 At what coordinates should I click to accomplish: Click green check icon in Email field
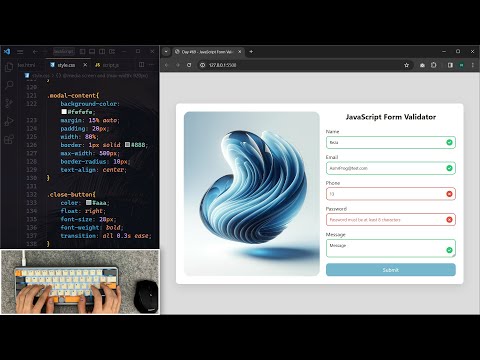pos(449,168)
